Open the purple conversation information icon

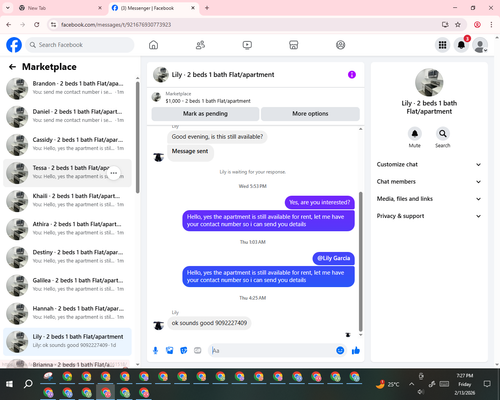coord(352,75)
